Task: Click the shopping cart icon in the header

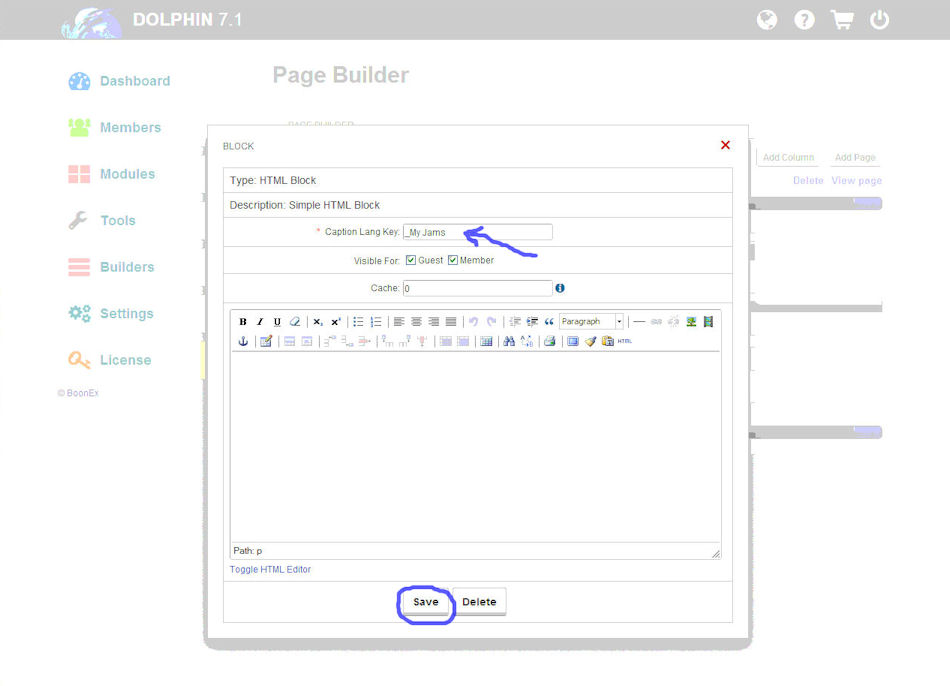Action: [842, 20]
